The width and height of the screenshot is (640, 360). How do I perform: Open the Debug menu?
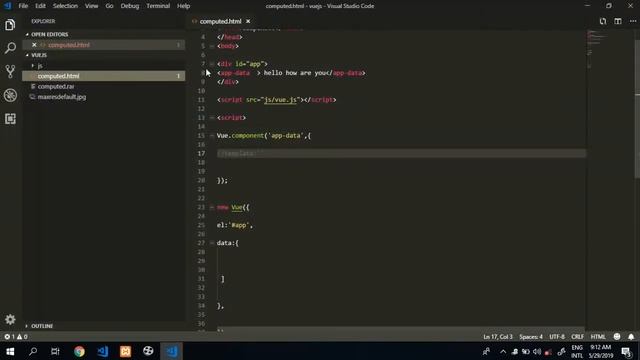click(130, 6)
